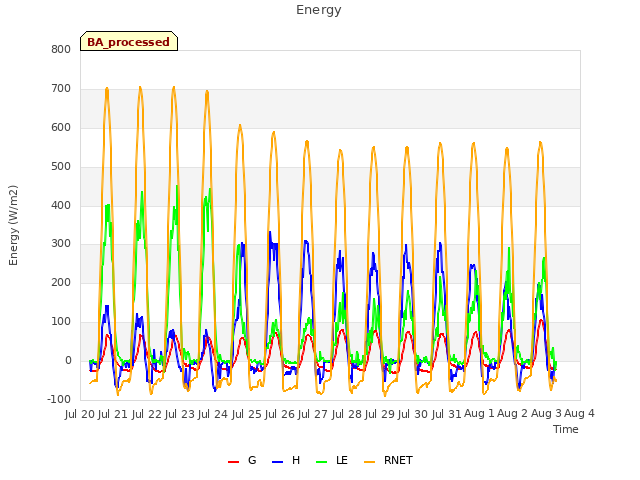This screenshot has height=480, width=640.
Task: Click the orange RNET legend color marker
Action: coord(369,462)
